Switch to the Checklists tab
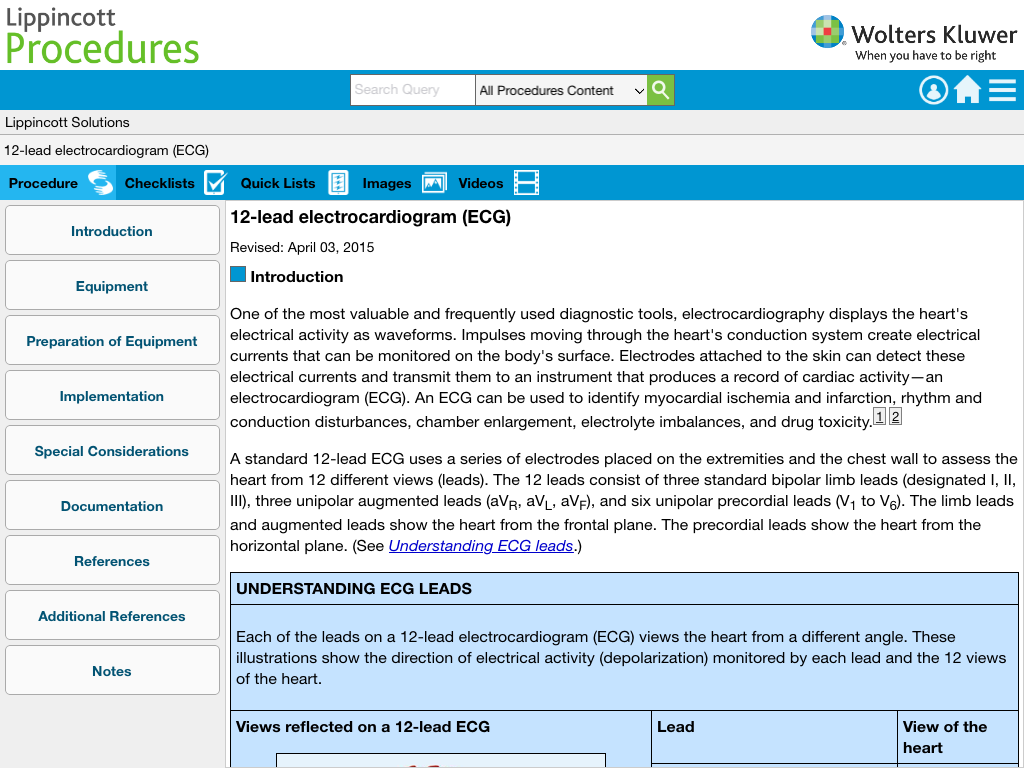The height and width of the screenshot is (768, 1024). tap(174, 183)
